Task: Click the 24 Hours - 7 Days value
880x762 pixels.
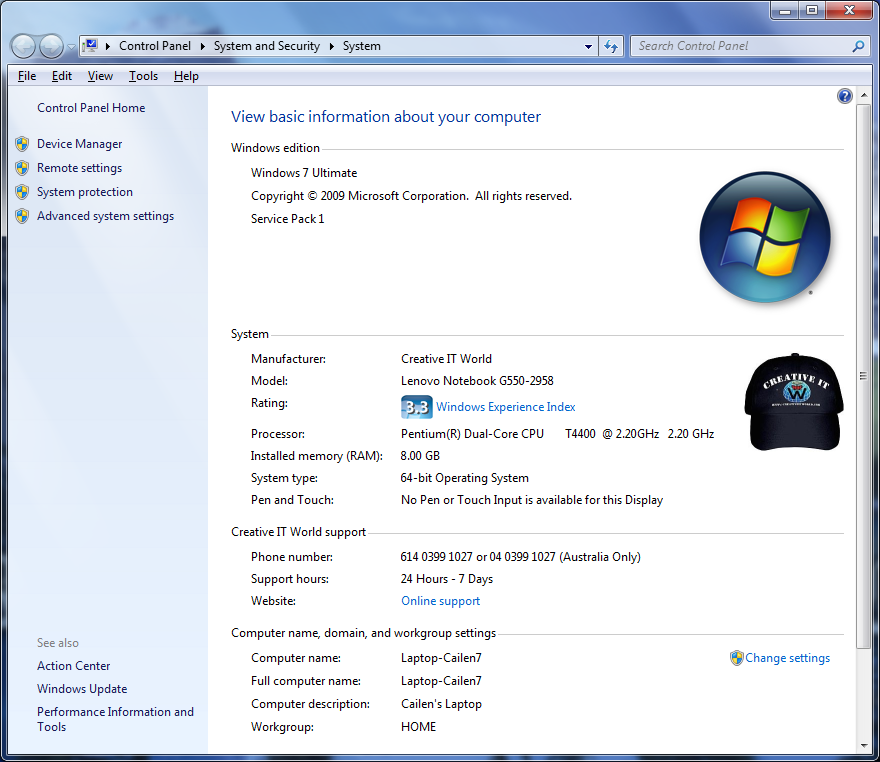Action: pos(447,579)
